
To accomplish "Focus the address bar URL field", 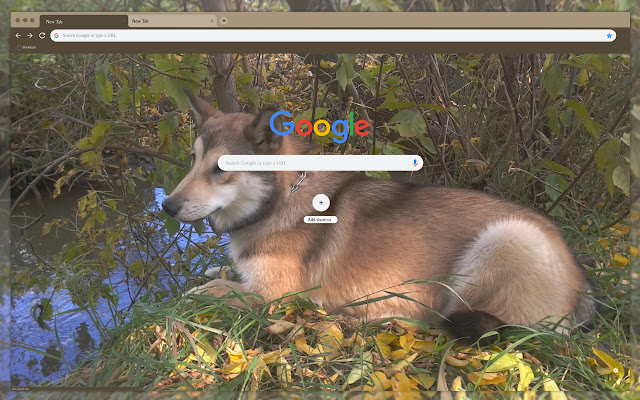I will [x=333, y=36].
